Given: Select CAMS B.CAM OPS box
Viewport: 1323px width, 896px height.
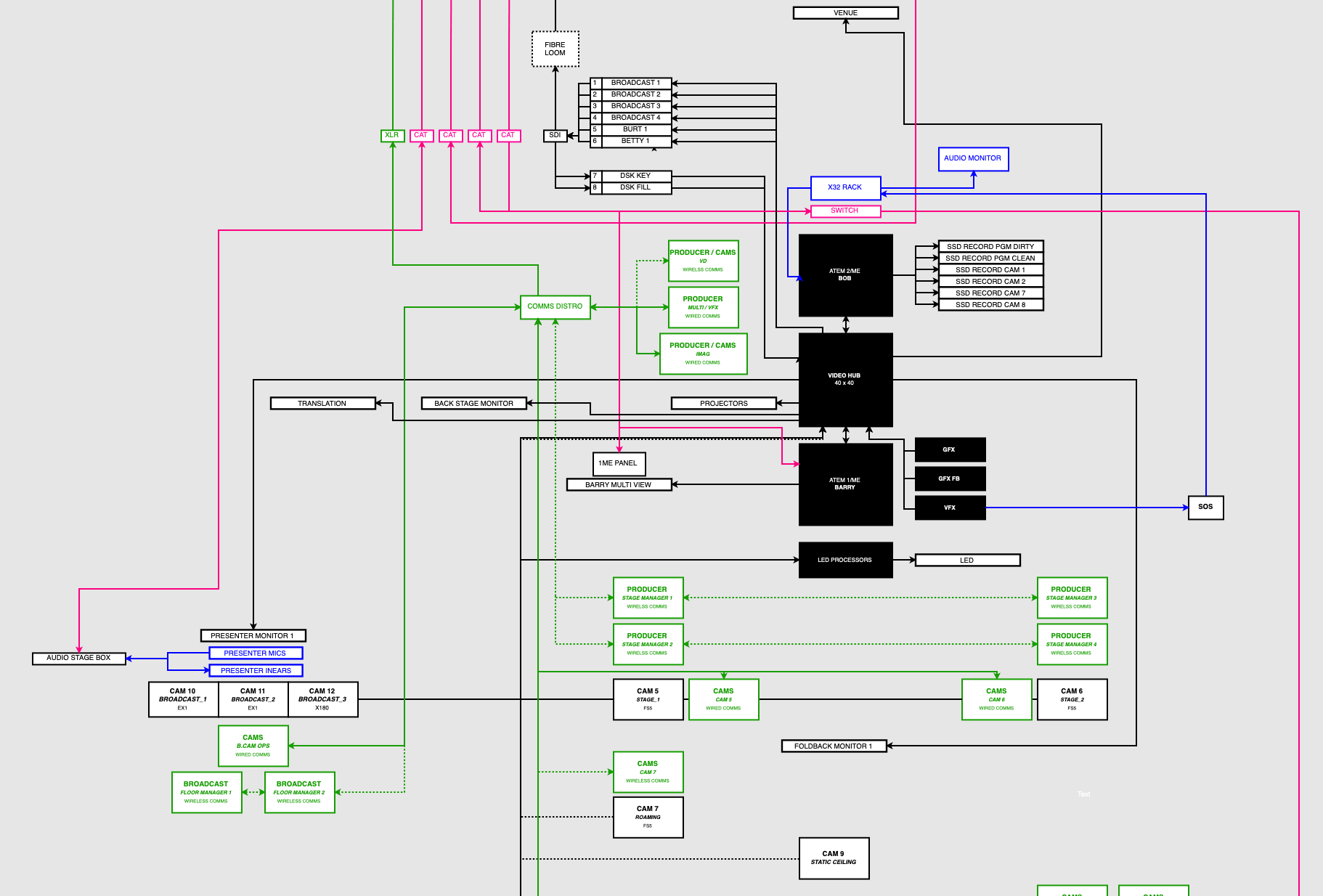Looking at the screenshot, I should tap(253, 746).
